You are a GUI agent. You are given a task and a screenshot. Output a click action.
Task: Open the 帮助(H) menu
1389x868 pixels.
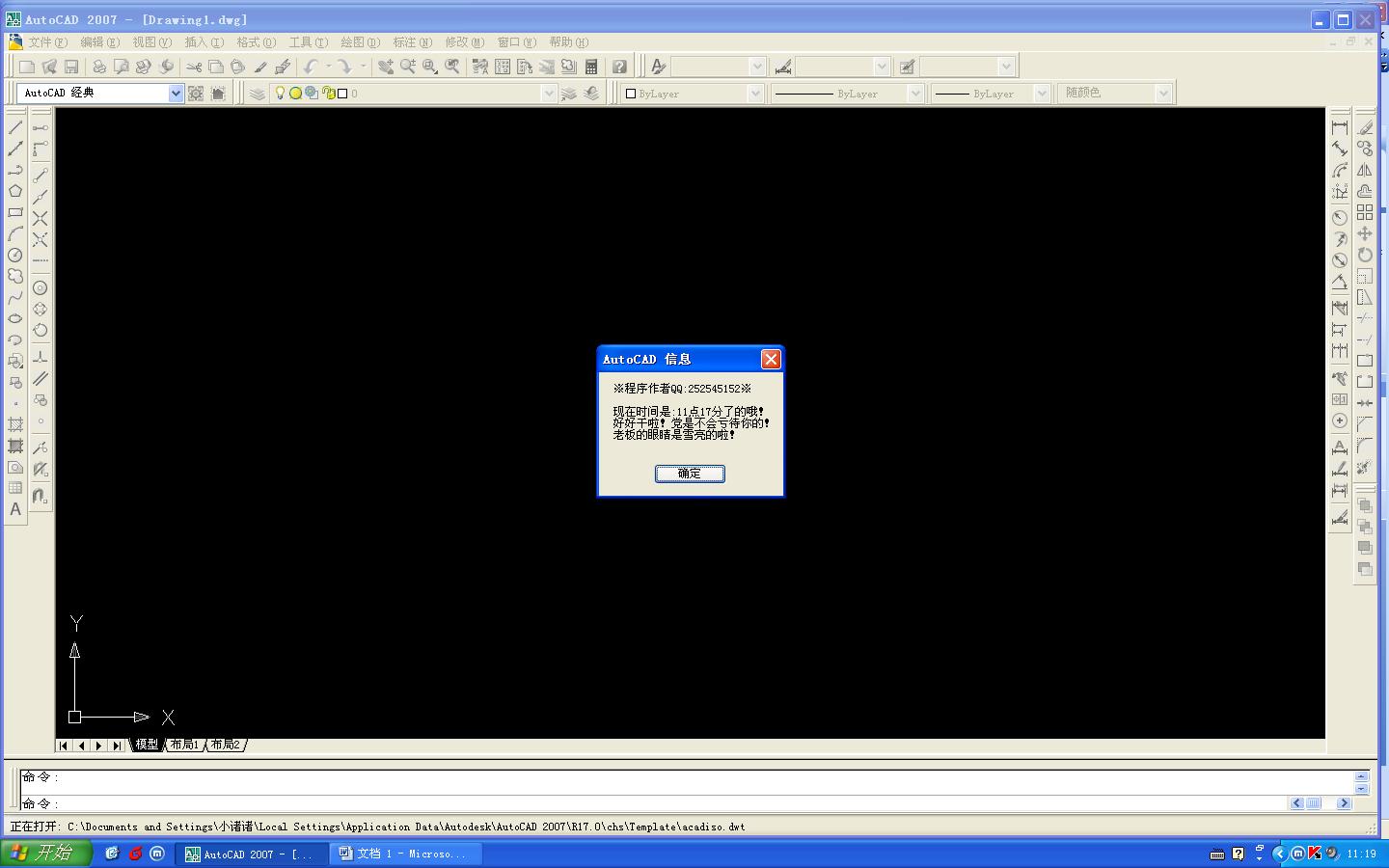568,42
